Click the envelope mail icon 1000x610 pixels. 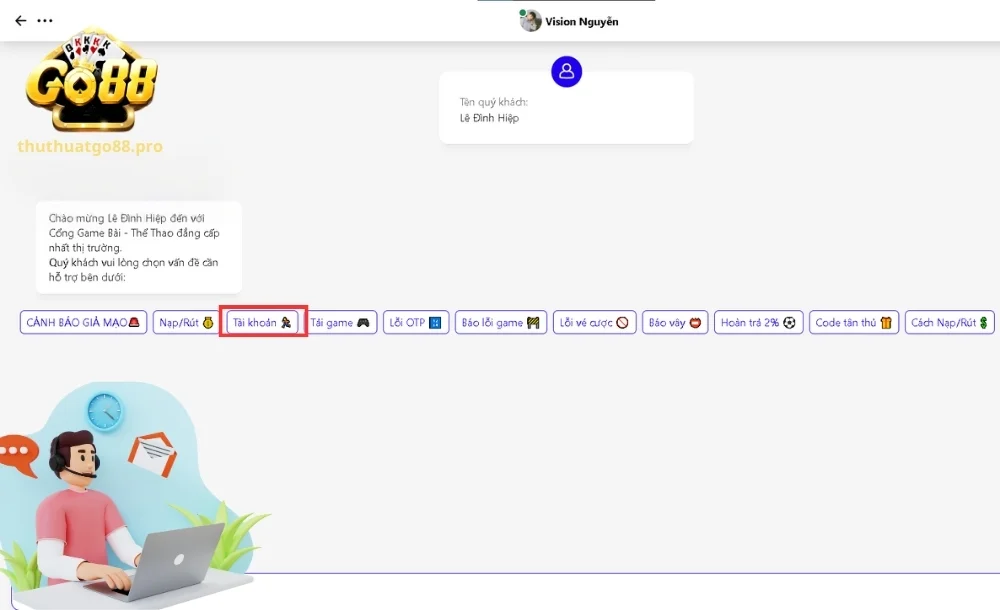pyautogui.click(x=152, y=453)
